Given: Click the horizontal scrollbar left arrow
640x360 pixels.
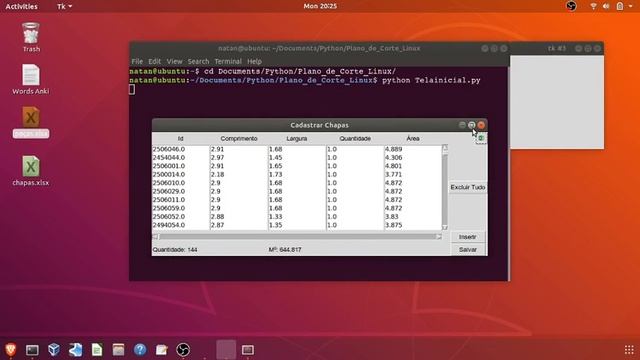Looking at the screenshot, I should pyautogui.click(x=155, y=236).
